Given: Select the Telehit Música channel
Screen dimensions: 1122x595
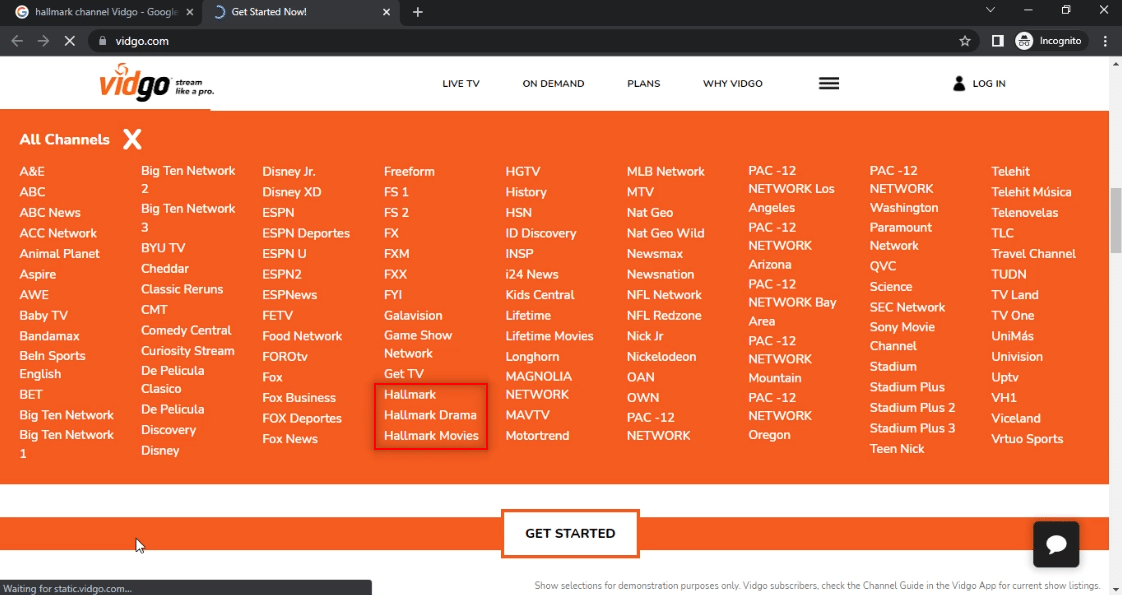Looking at the screenshot, I should 1031,192.
